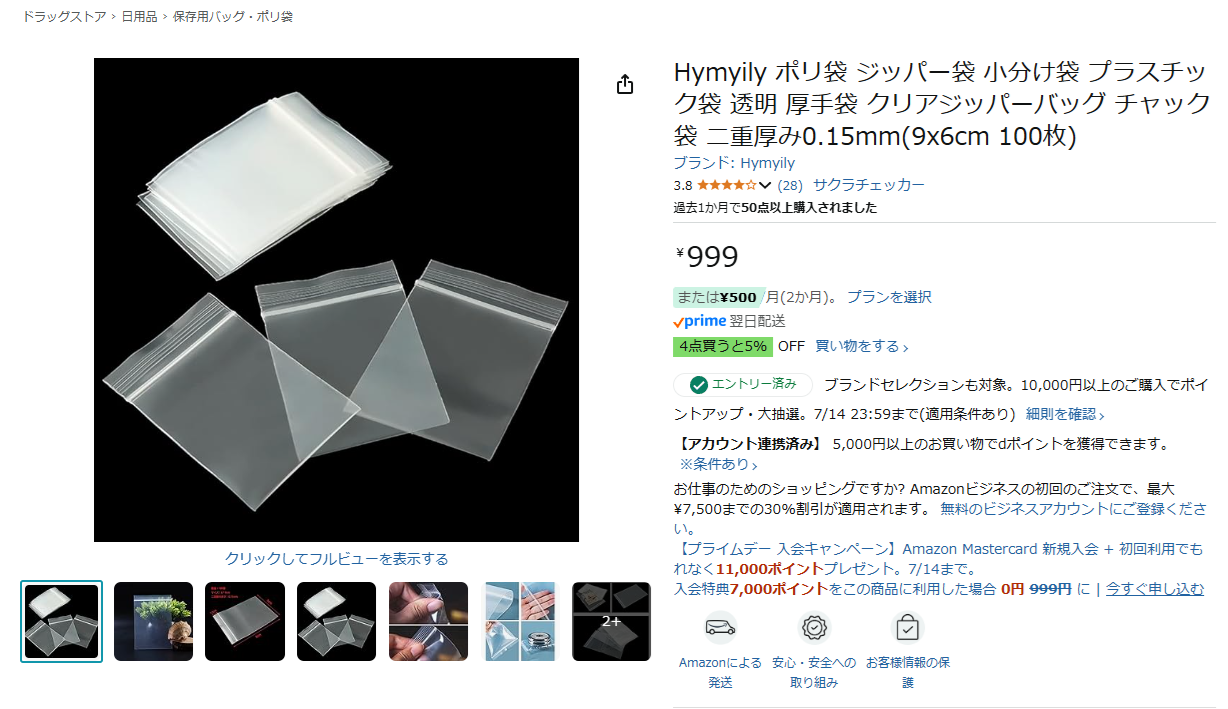Viewport: 1228px width, 709px height.
Task: Select the plant-in-bag thumbnail image
Action: point(153,621)
